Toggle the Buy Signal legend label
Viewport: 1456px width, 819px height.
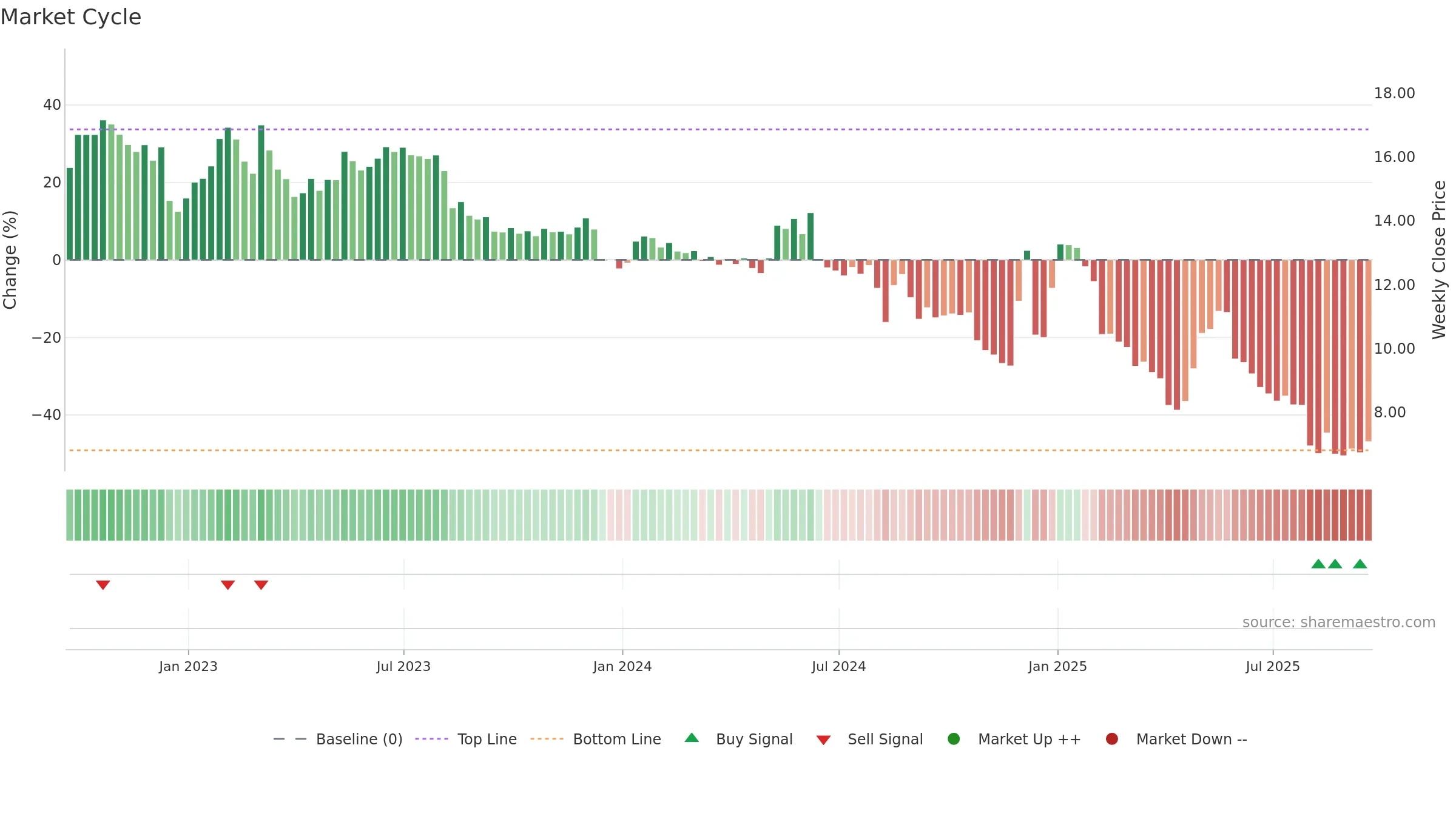(754, 740)
